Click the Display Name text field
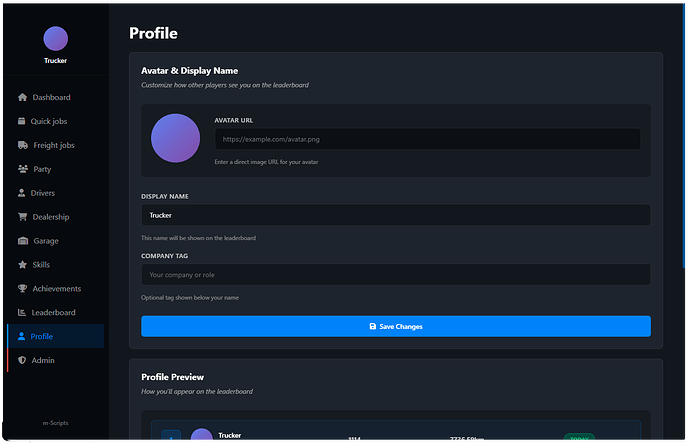 pos(395,215)
